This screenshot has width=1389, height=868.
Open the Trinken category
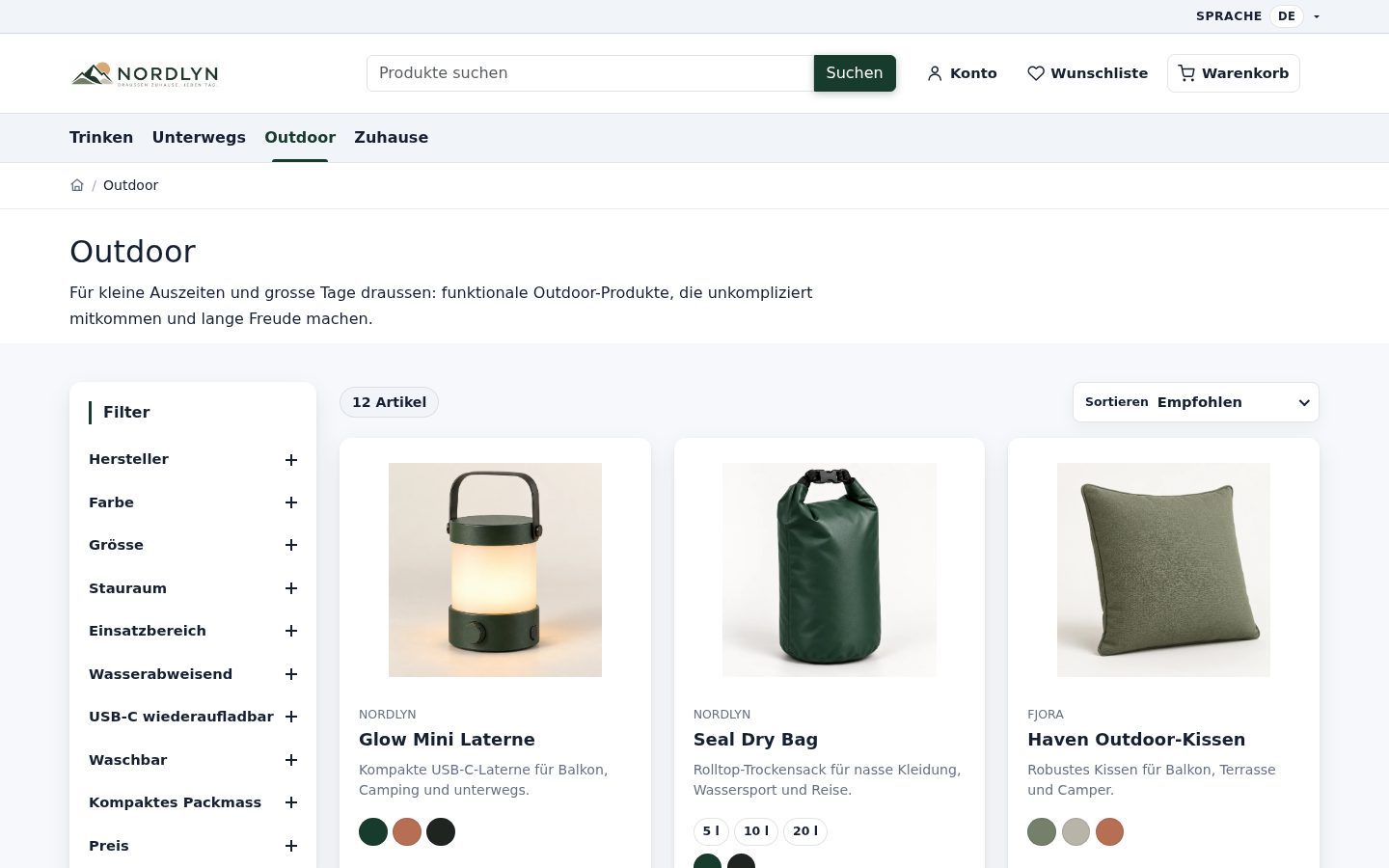[101, 137]
